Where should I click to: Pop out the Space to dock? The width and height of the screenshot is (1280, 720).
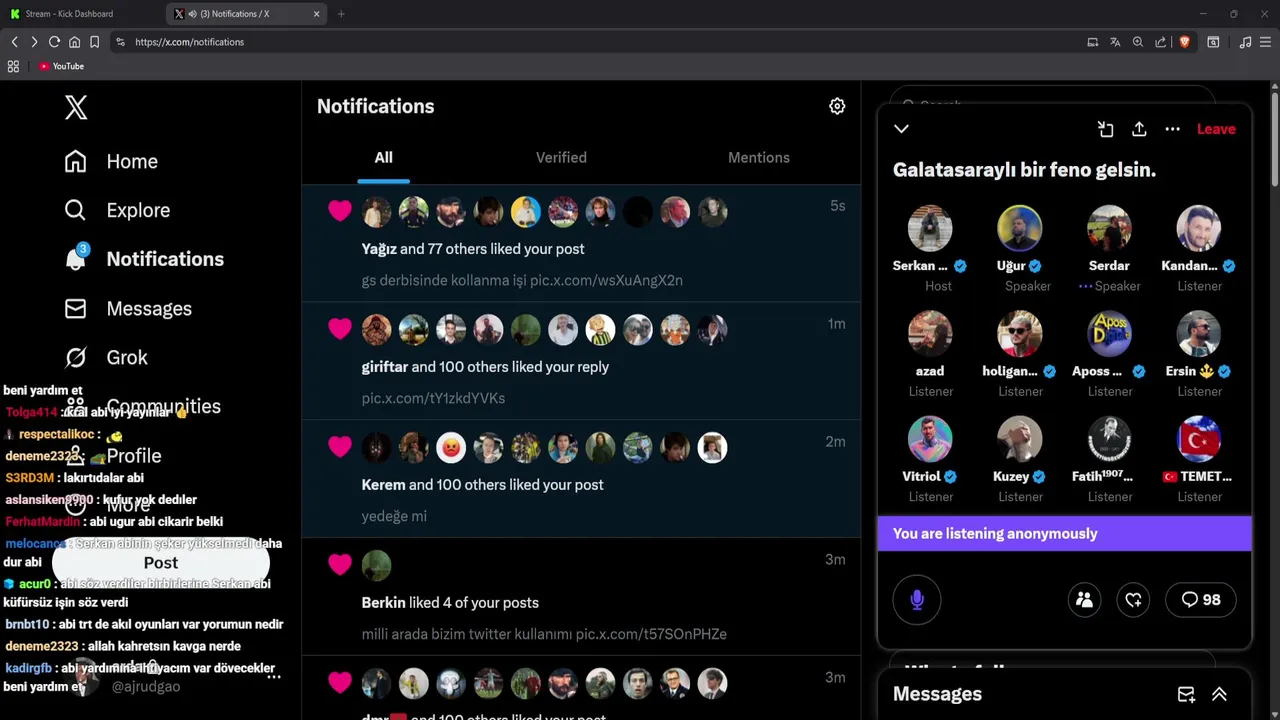tap(1105, 129)
